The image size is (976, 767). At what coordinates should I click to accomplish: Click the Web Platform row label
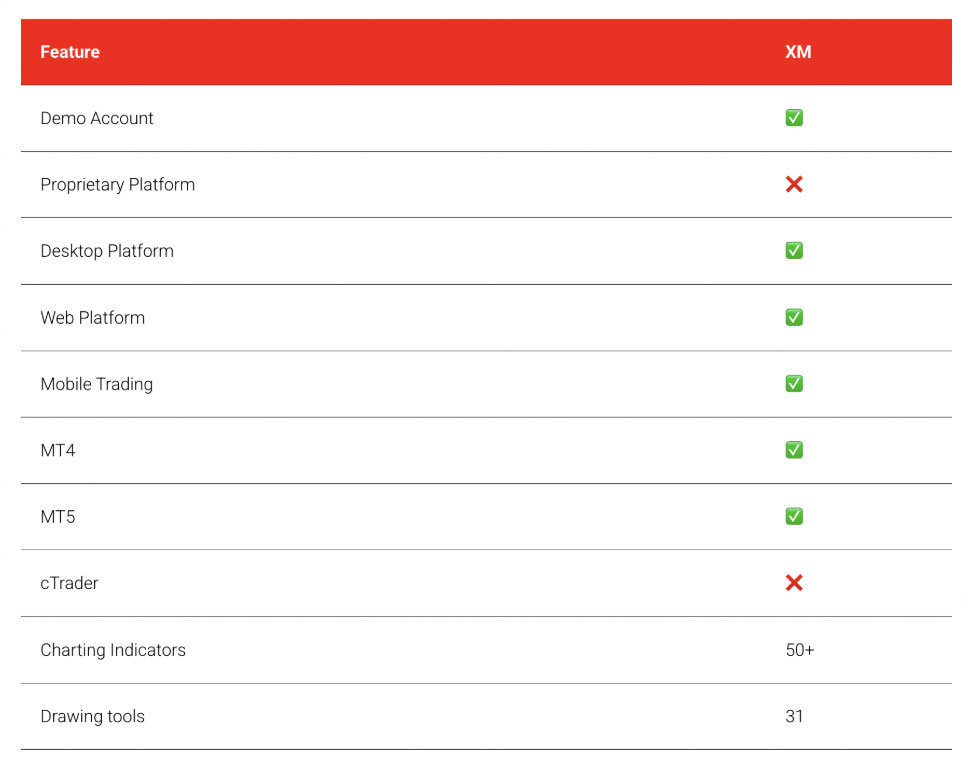click(93, 317)
